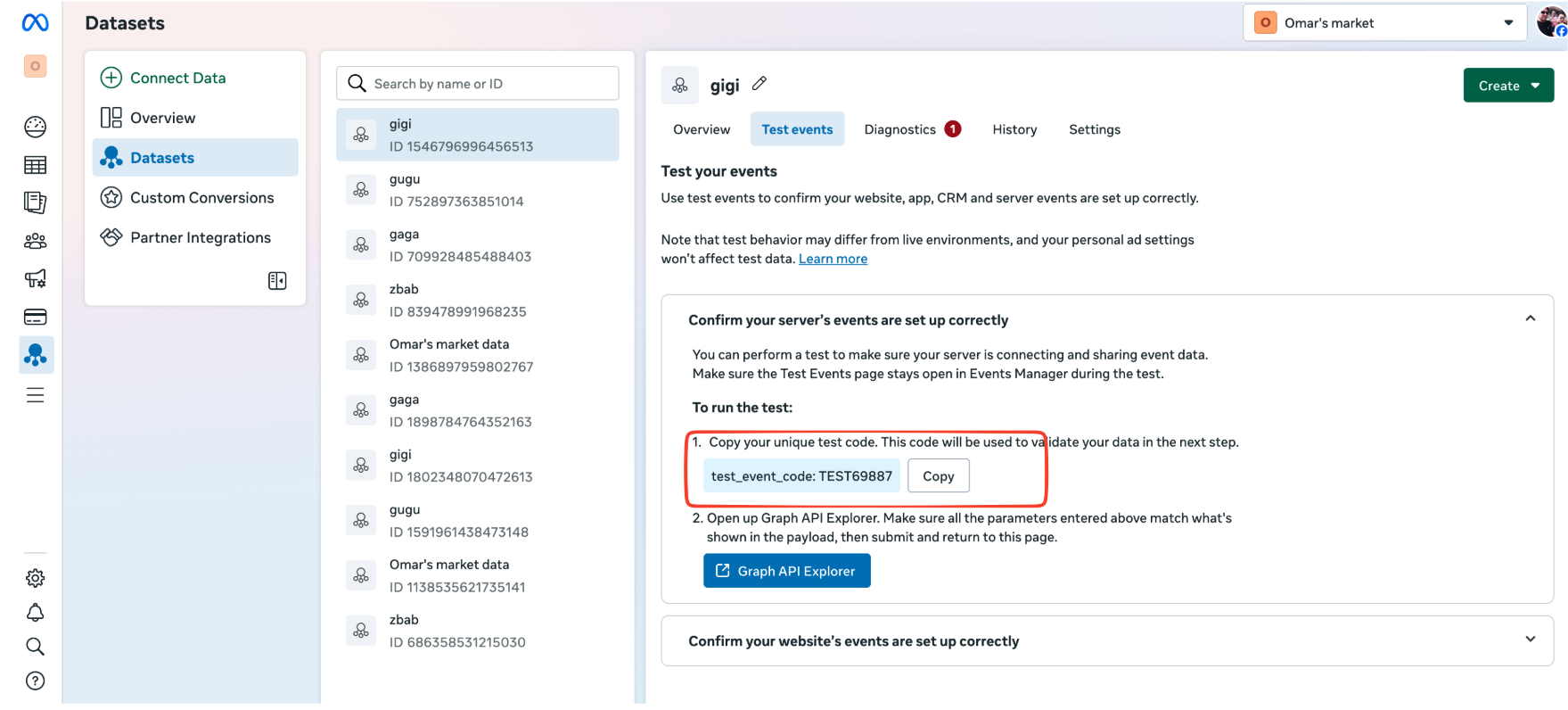Open the billing card icon in sidebar
Viewport: 1568px width, 710px height.
35,318
